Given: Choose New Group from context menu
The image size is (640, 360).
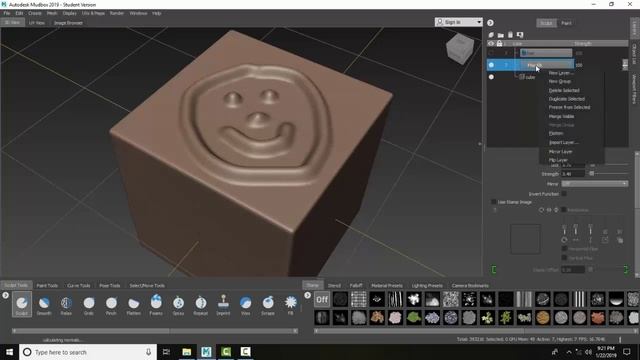Looking at the screenshot, I should pyautogui.click(x=560, y=82).
